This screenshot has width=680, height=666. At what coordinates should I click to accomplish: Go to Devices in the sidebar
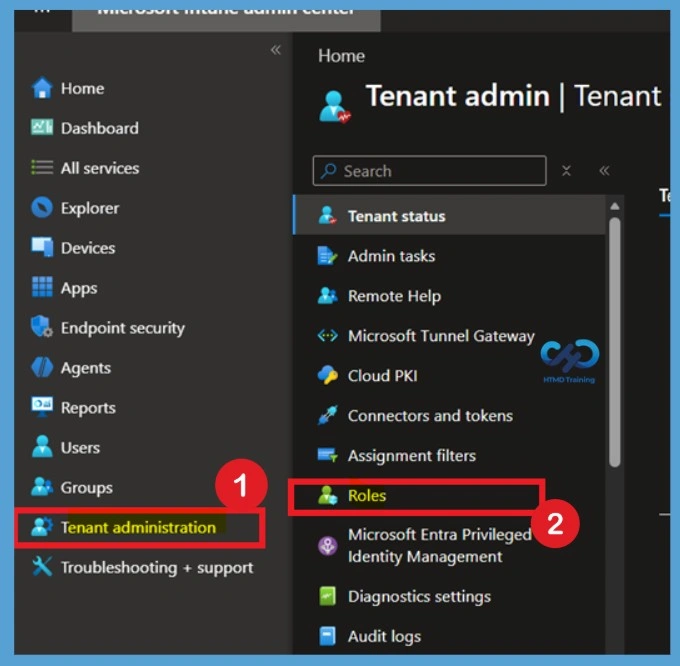pyautogui.click(x=88, y=248)
